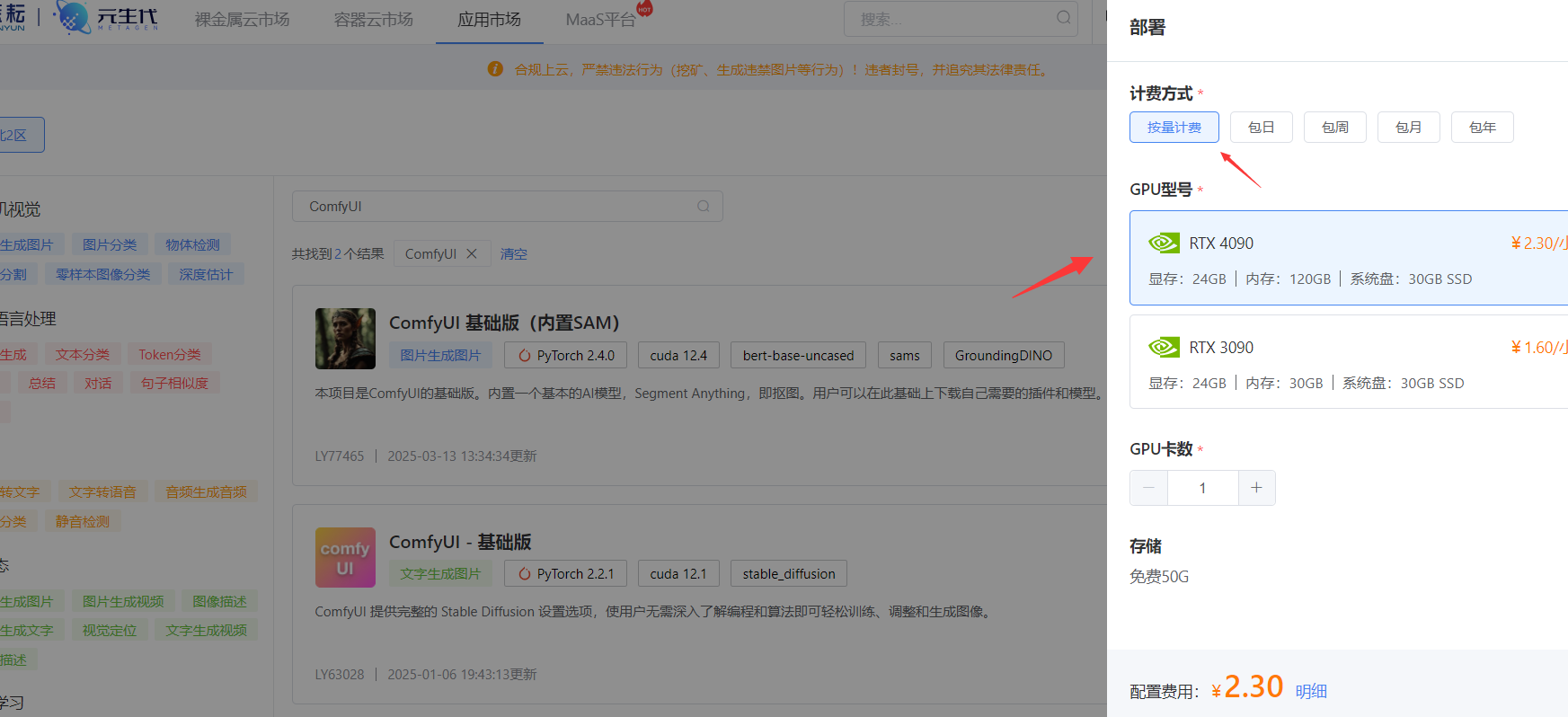The height and width of the screenshot is (717, 1568).
Task: Filter by Token分类 category
Action: (170, 355)
